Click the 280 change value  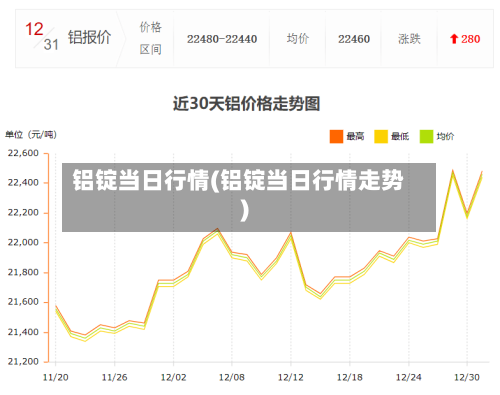pos(471,39)
